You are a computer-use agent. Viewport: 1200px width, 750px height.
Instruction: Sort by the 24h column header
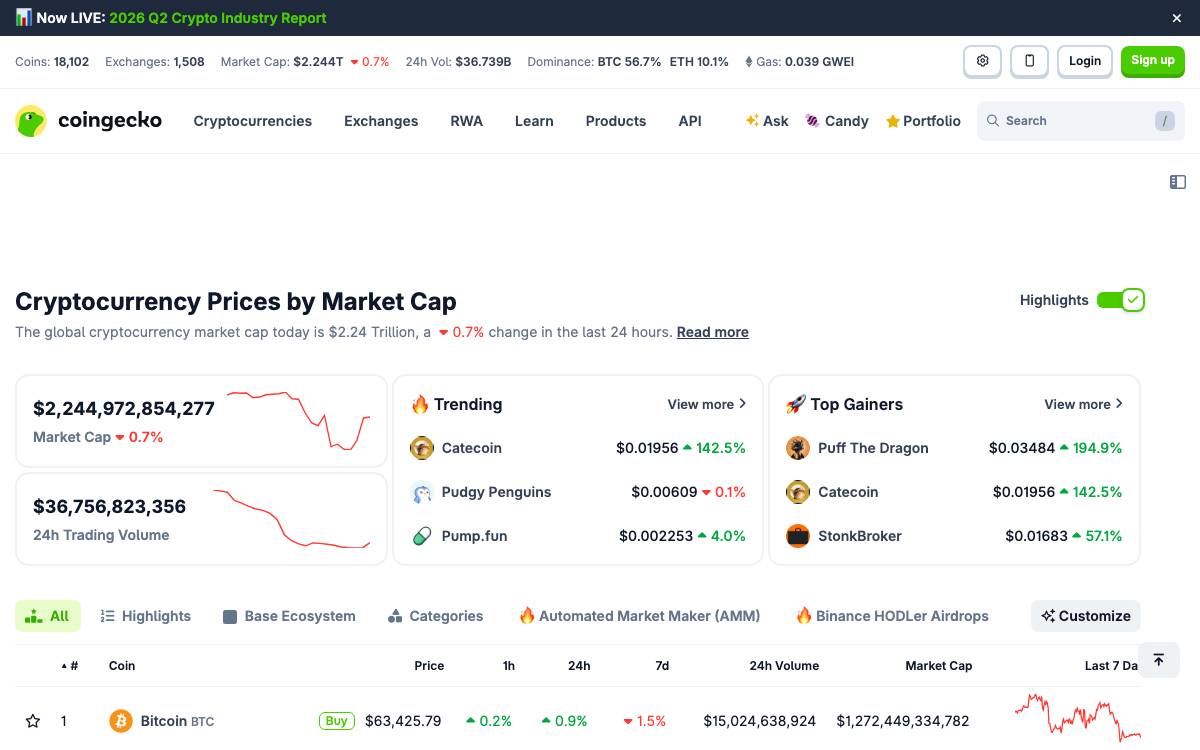(579, 666)
